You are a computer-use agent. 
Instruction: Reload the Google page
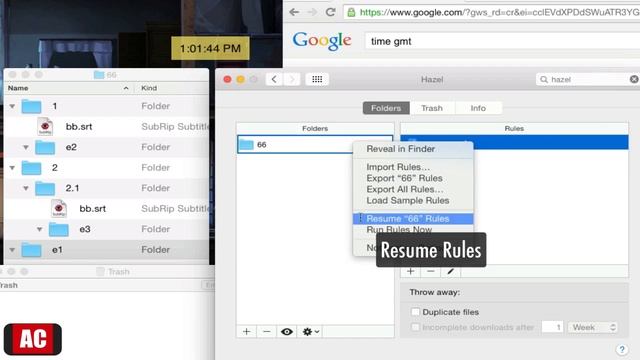331,12
